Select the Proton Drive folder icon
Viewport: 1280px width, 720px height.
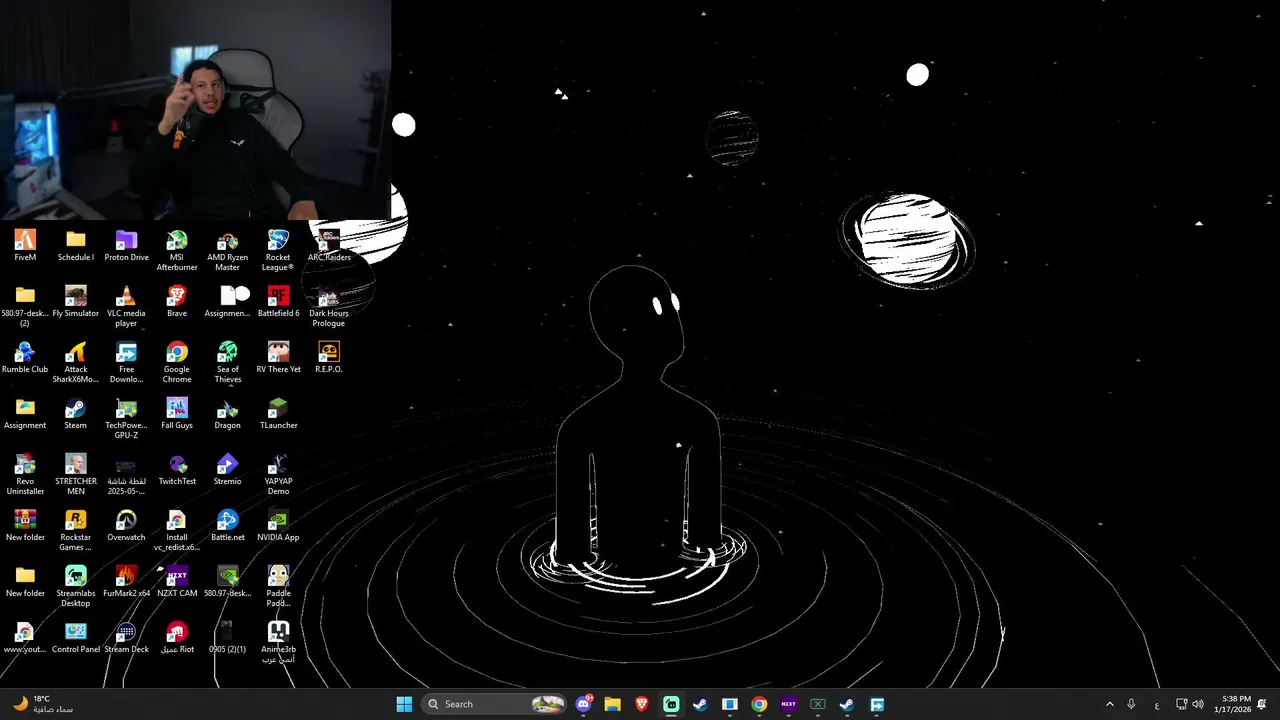[126, 246]
